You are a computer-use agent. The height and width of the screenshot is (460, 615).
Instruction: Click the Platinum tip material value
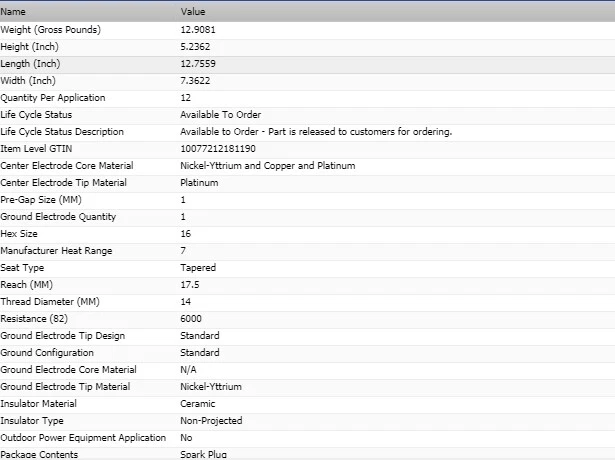point(199,183)
